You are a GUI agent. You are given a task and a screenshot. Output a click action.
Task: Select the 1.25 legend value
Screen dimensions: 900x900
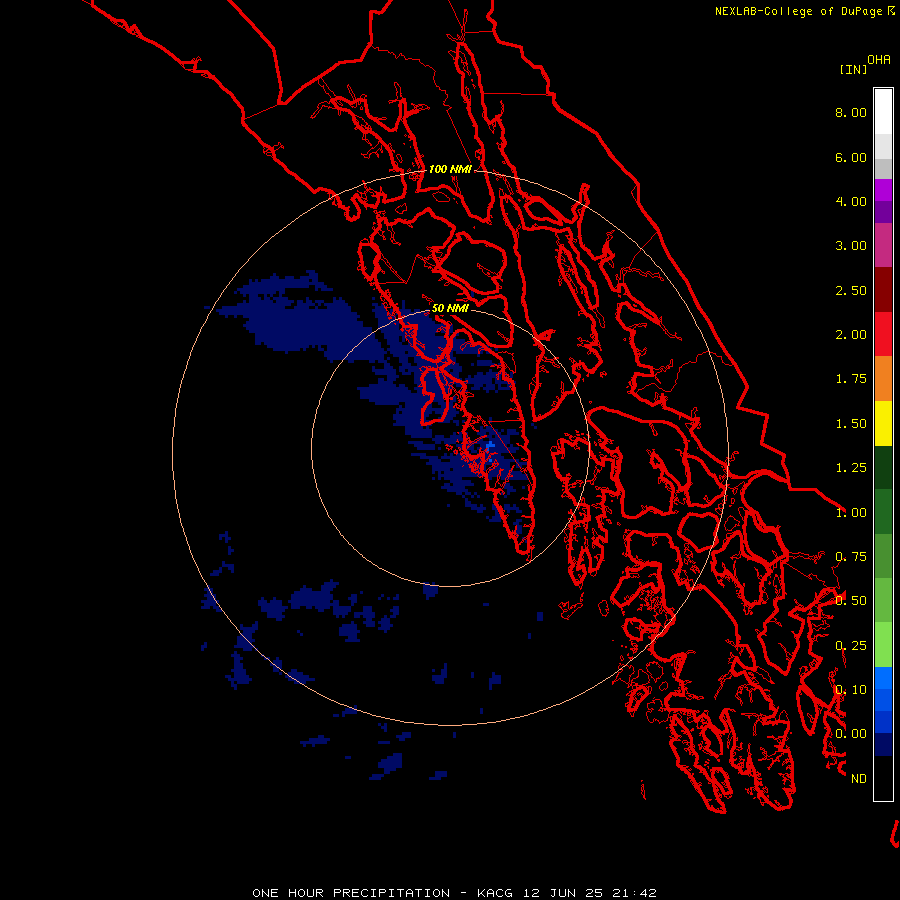[851, 468]
